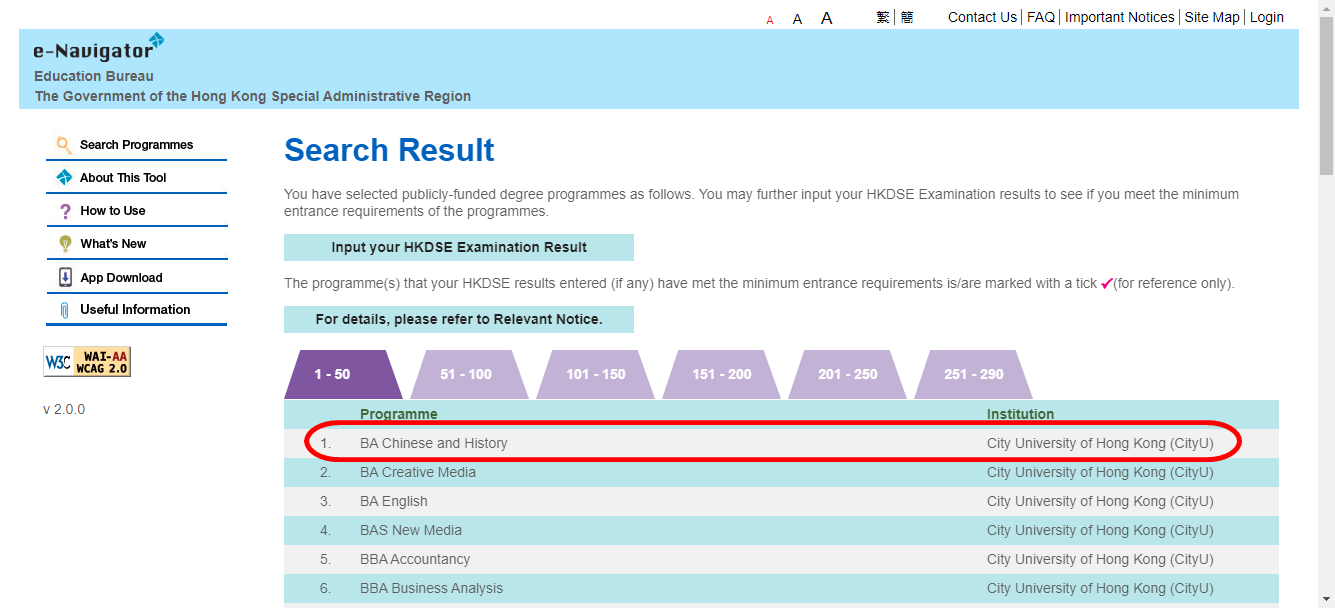Image resolution: width=1335 pixels, height=608 pixels.
Task: Select the 1 - 50 results tab
Action: pos(343,375)
